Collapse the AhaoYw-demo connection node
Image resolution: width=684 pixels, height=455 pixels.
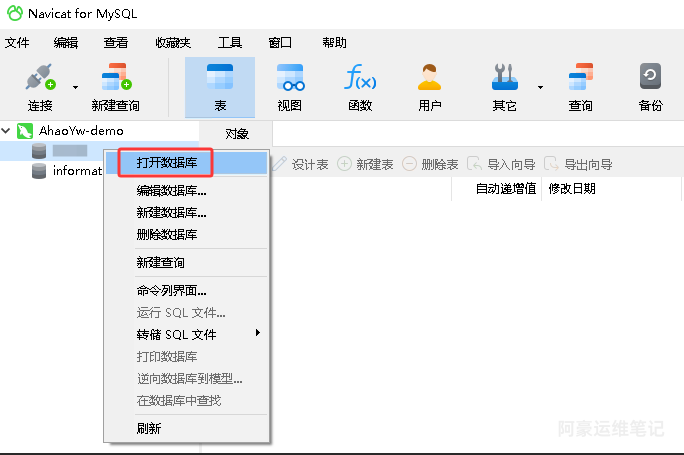pos(6,130)
